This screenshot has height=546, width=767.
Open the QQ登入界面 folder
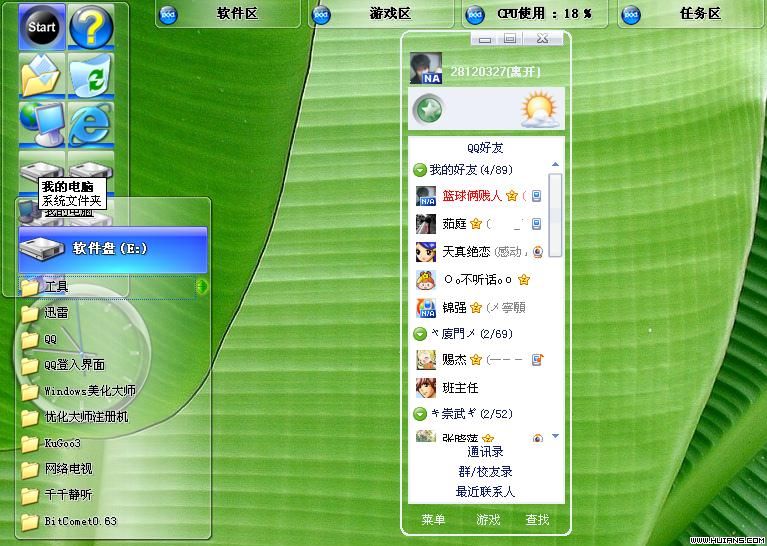63,365
